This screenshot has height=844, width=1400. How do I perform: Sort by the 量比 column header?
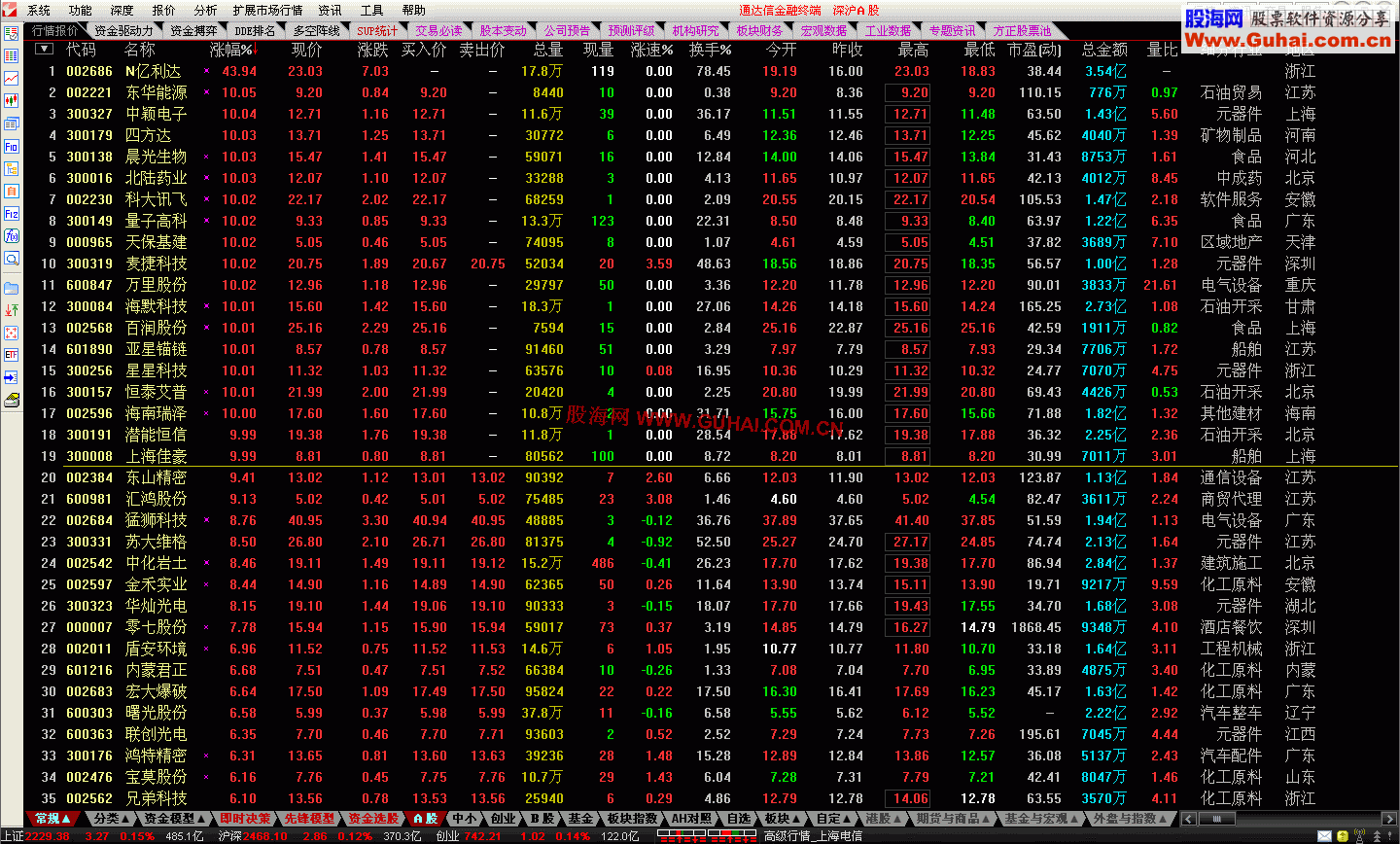(x=1163, y=50)
